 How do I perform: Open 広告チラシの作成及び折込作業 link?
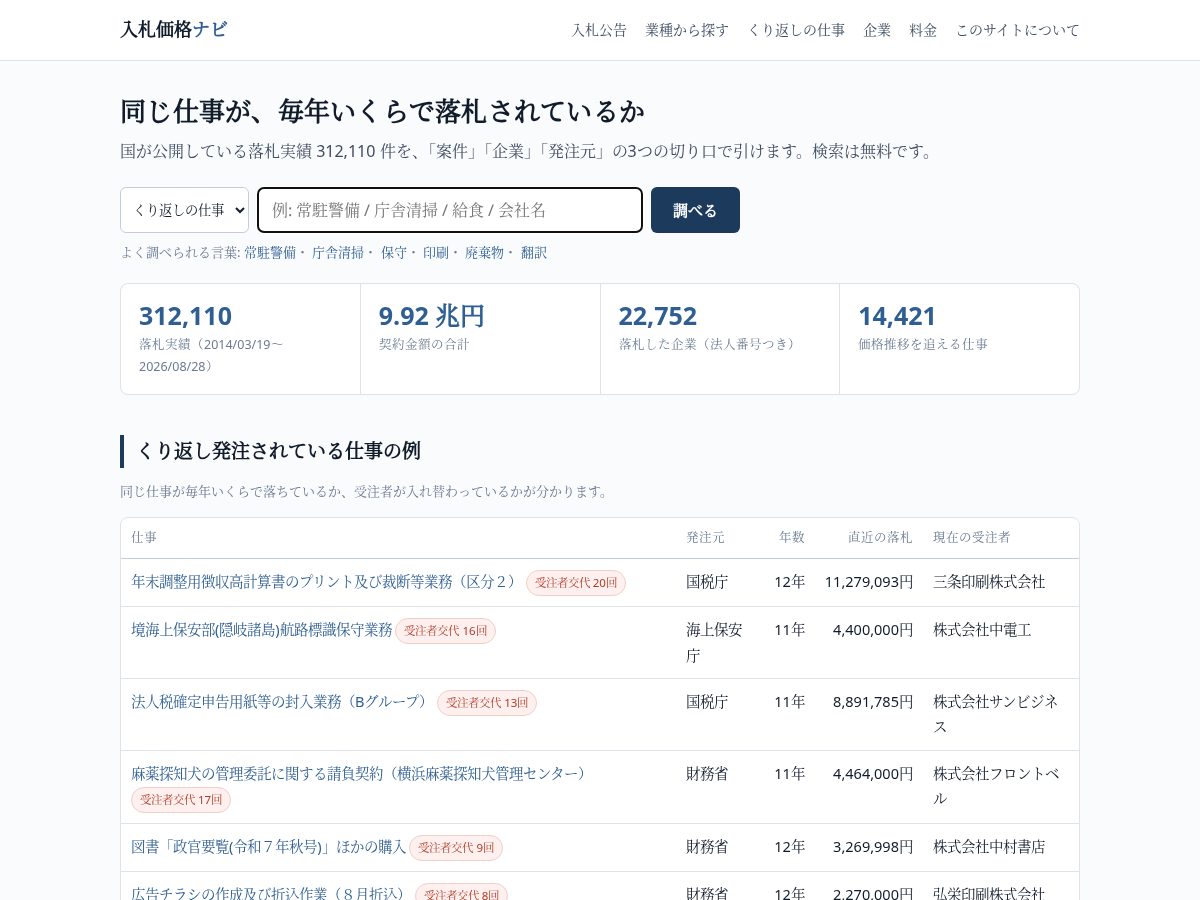(270, 894)
